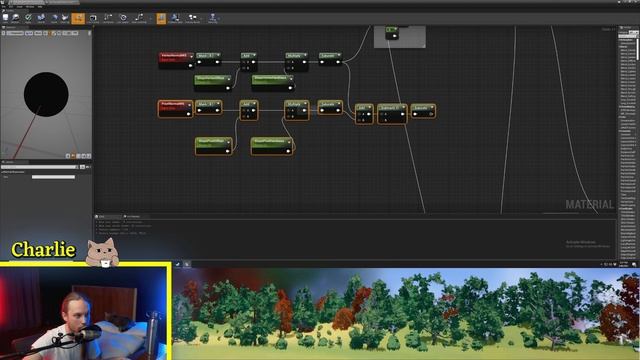
Task: Open the Hierarchy toolbar icon
Action: click(213, 18)
